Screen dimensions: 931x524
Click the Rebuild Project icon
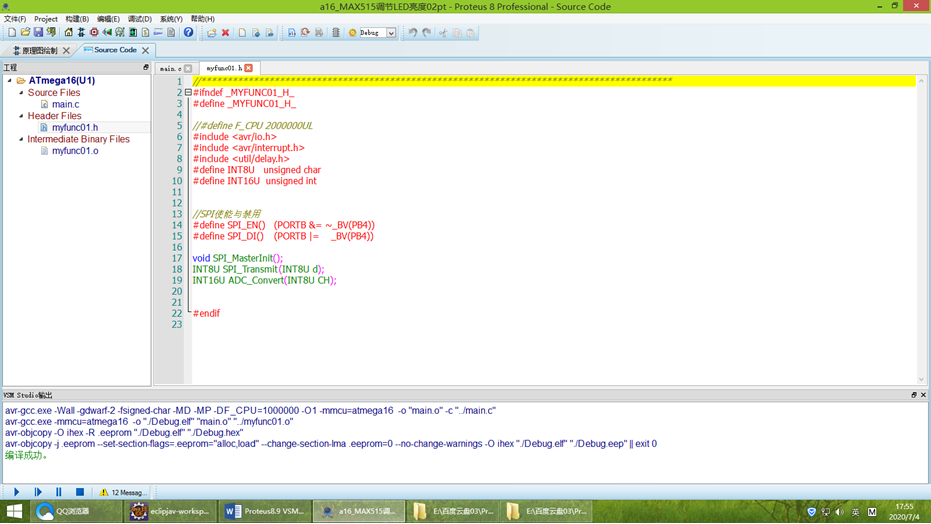[305, 33]
